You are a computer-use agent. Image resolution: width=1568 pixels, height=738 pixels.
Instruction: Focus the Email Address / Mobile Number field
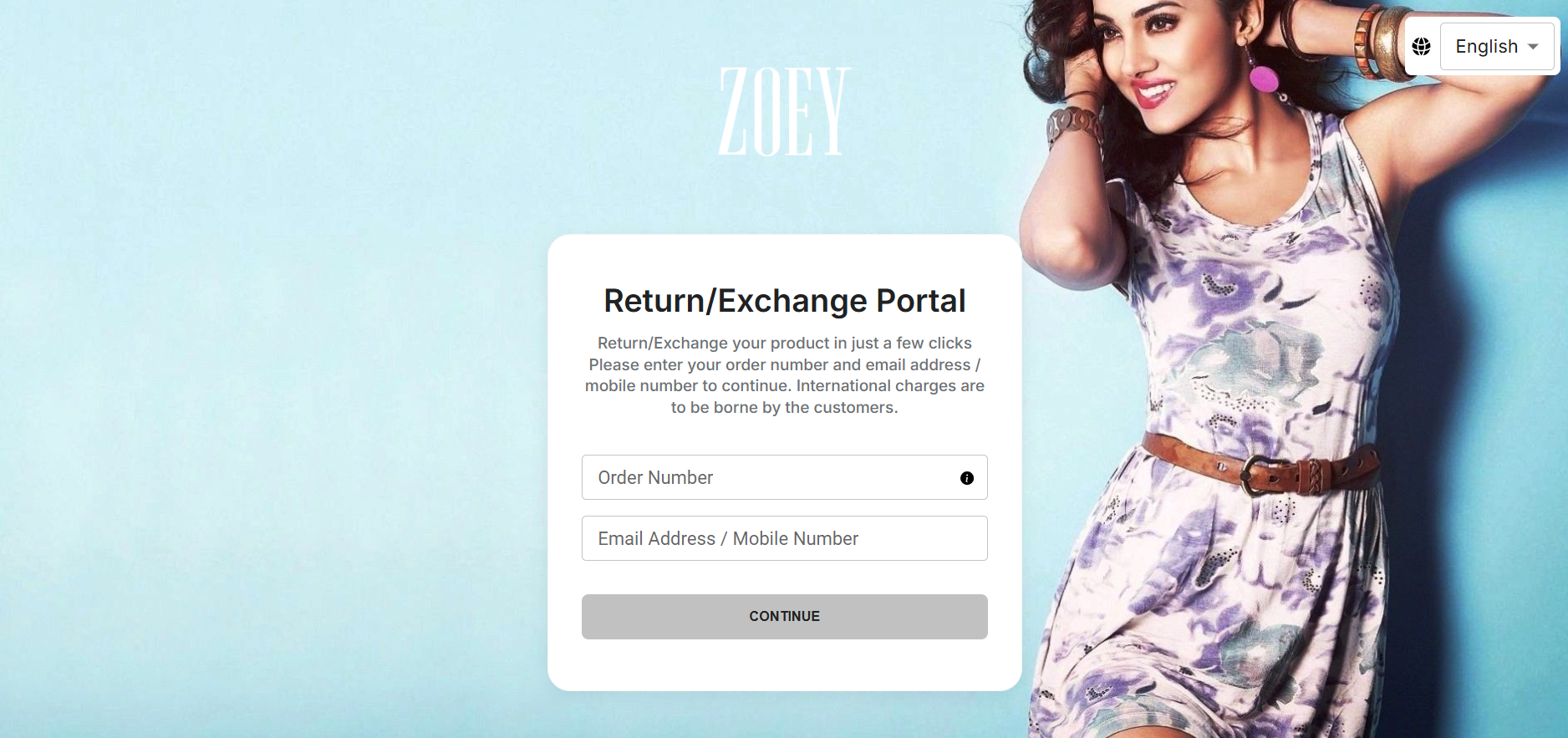pos(784,538)
